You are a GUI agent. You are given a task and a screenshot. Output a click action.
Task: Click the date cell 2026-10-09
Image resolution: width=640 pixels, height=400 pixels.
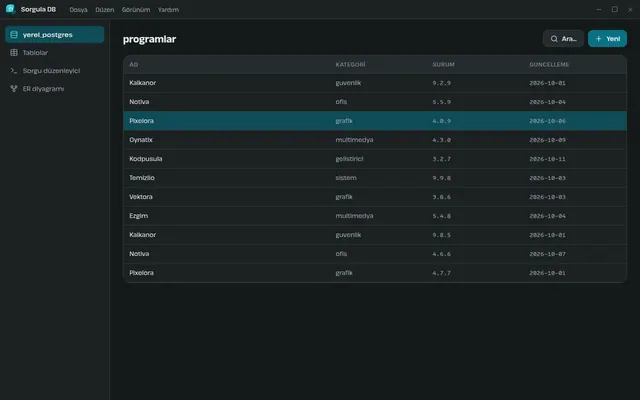tap(547, 140)
